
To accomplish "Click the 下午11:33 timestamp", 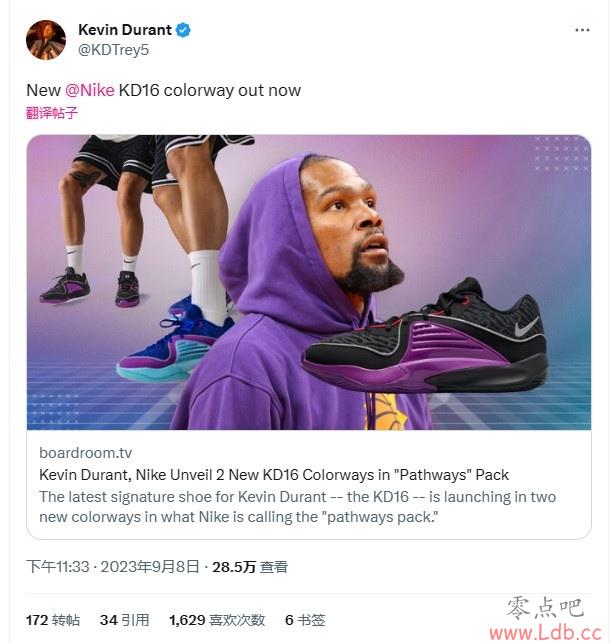I will (x=57, y=567).
